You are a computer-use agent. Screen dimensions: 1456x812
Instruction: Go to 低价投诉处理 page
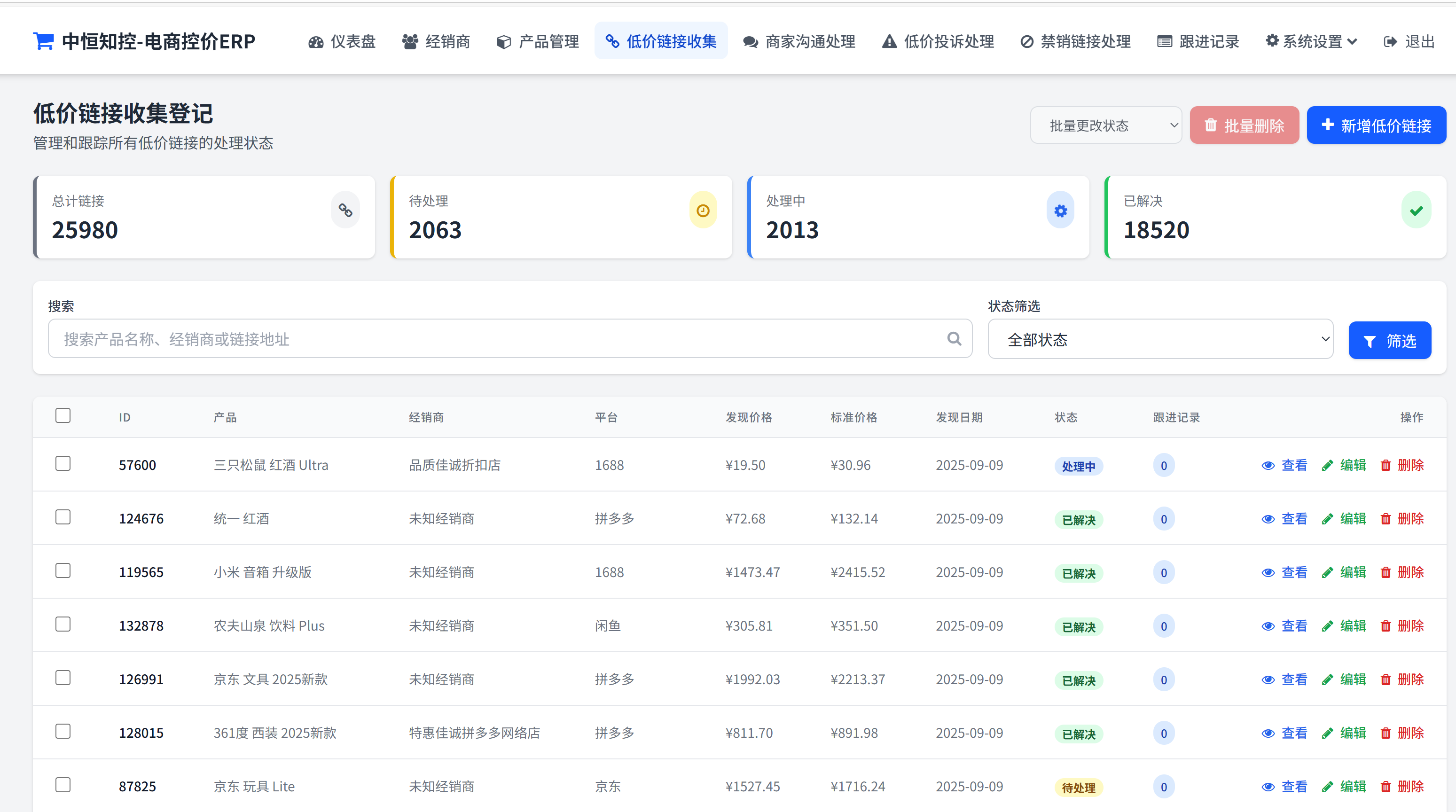(938, 41)
